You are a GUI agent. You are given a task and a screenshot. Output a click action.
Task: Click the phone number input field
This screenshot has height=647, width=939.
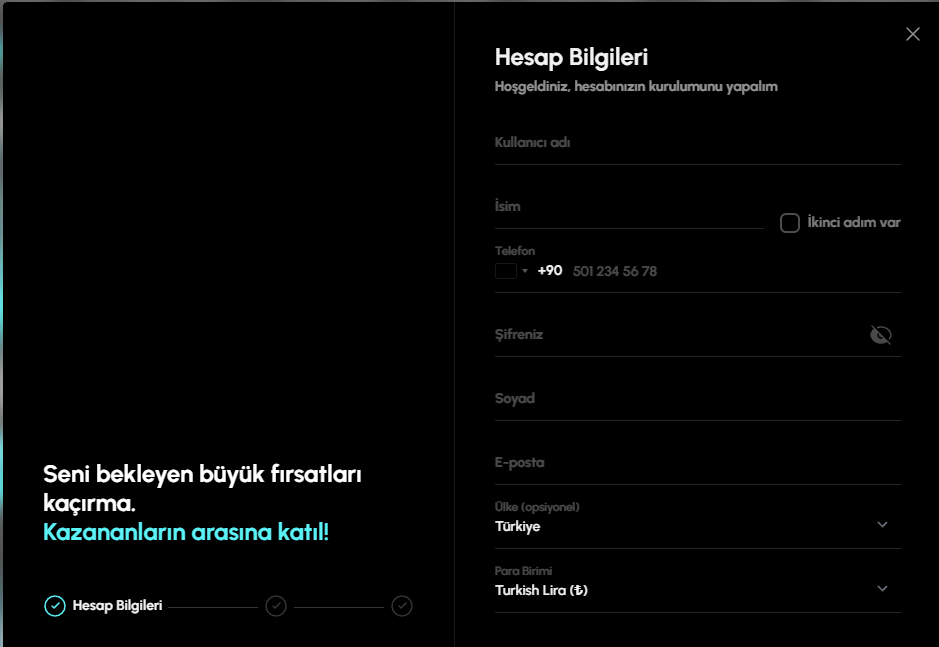pyautogui.click(x=735, y=271)
